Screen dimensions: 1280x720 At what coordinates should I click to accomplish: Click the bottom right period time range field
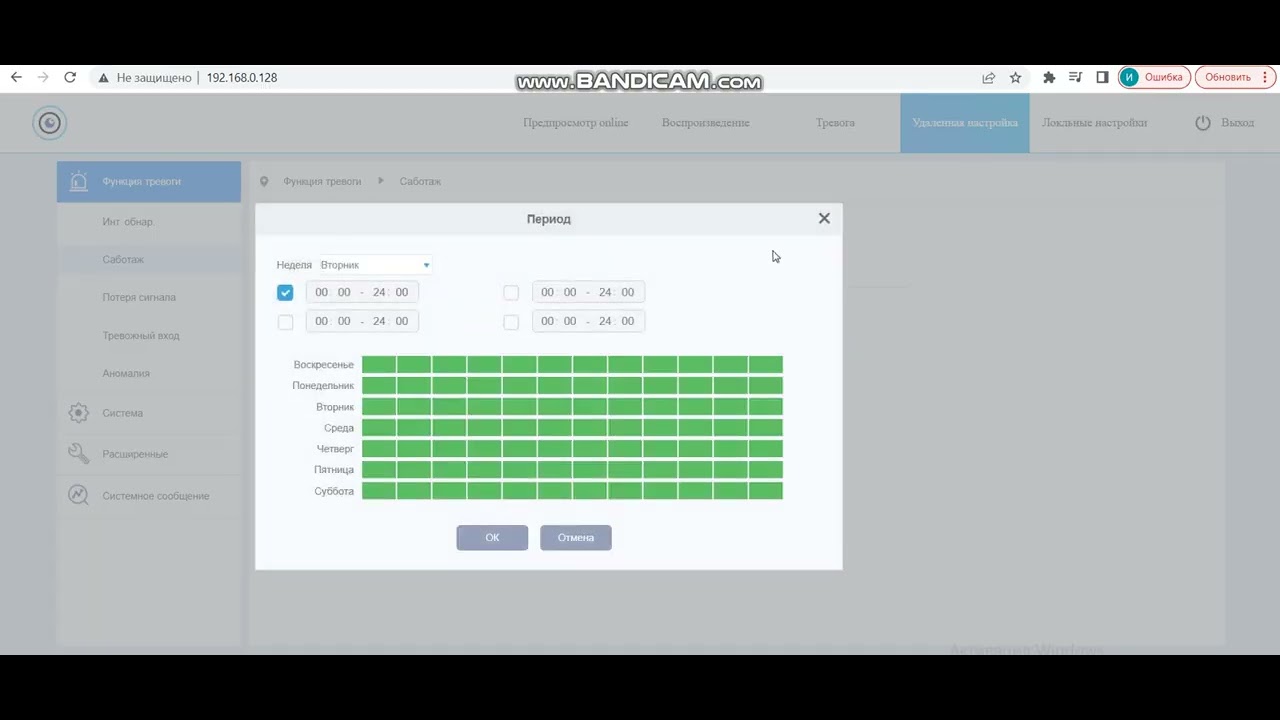pyautogui.click(x=588, y=321)
